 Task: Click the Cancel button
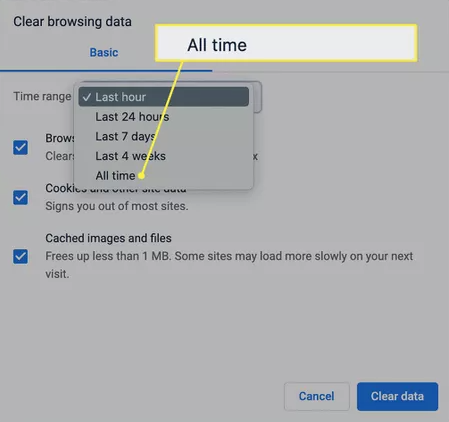point(317,396)
